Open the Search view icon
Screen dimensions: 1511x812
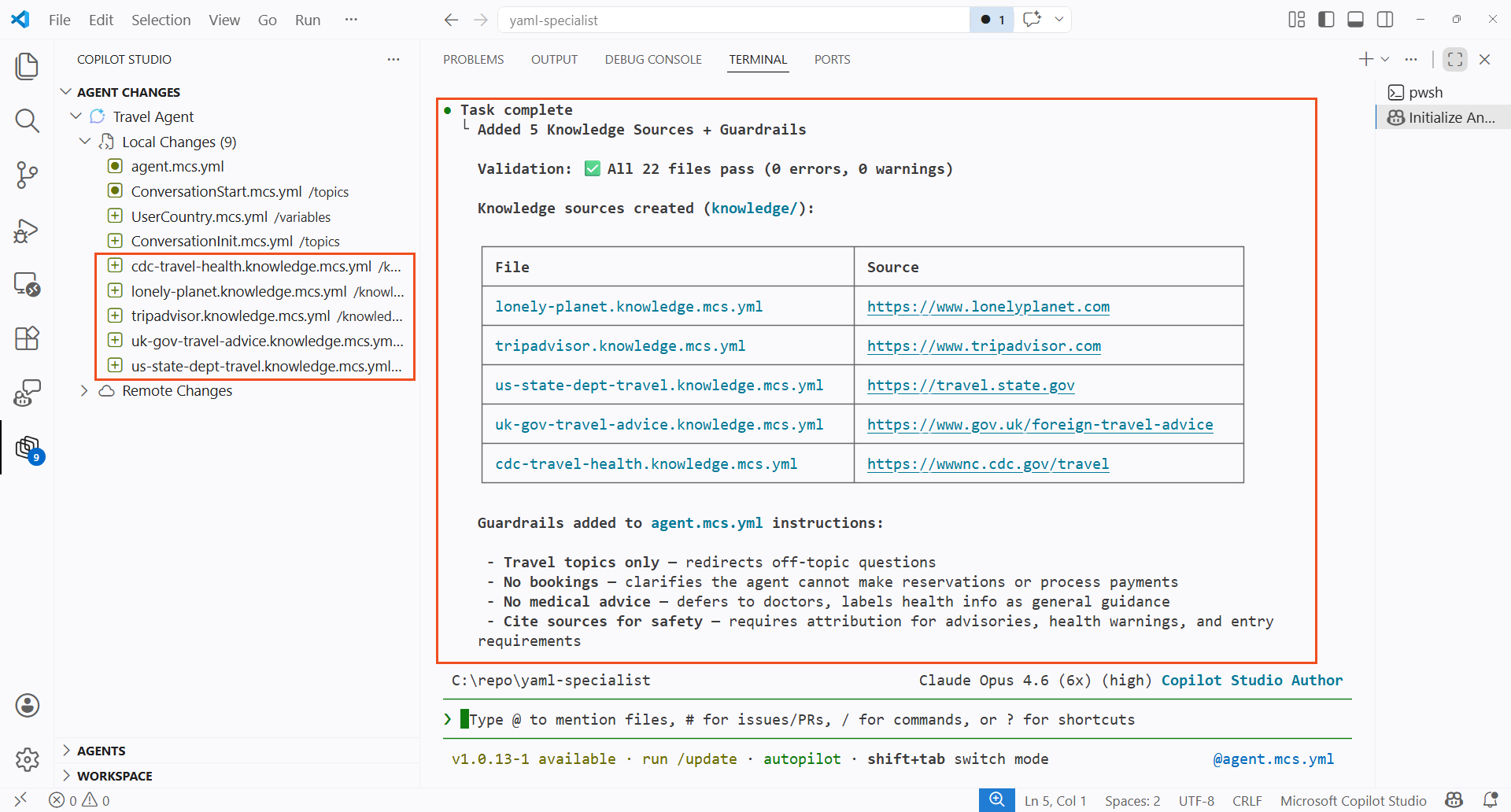coord(27,120)
